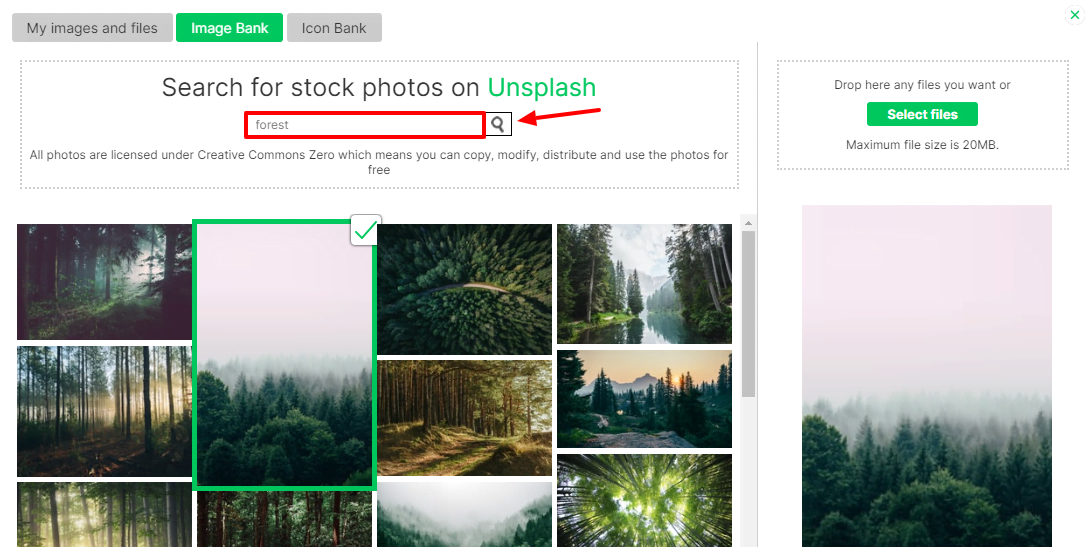This screenshot has width=1089, height=547.
Task: Select the Image Bank tab
Action: click(229, 28)
